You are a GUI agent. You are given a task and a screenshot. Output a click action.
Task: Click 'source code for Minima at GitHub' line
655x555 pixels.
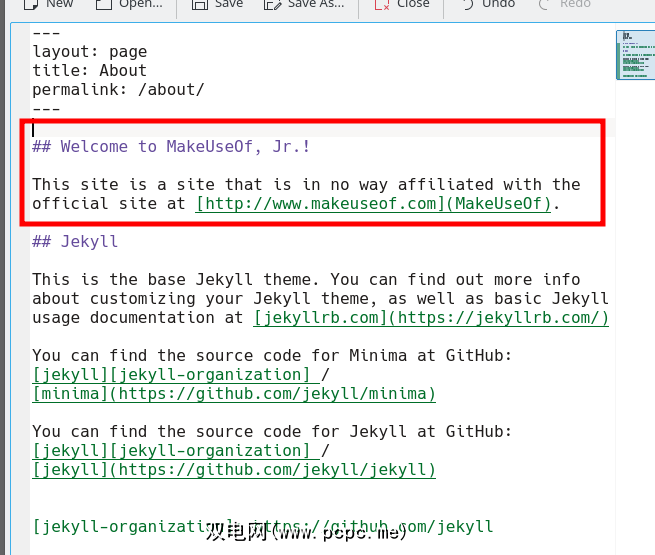point(272,356)
